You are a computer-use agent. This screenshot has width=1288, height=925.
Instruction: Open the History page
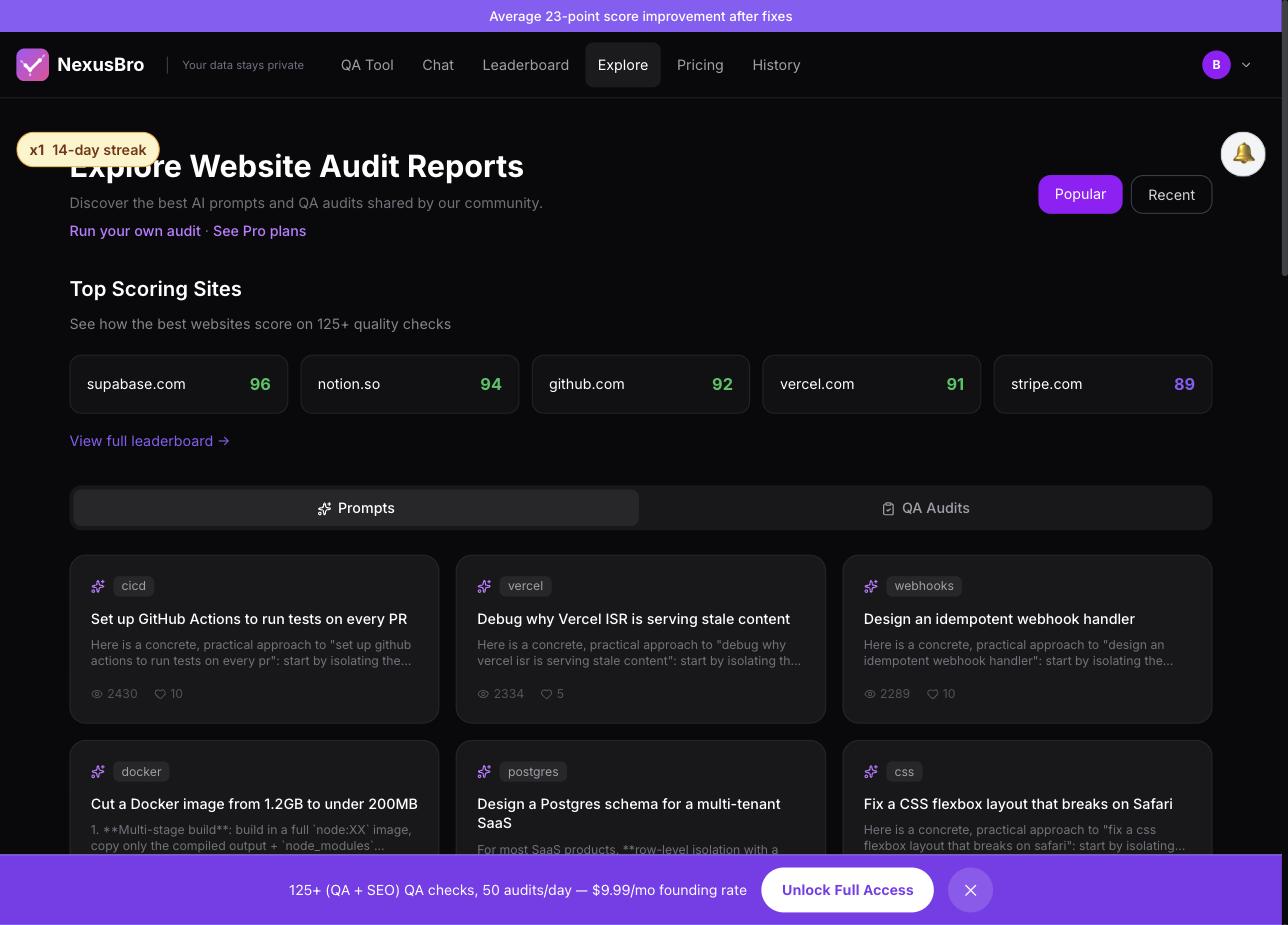776,65
